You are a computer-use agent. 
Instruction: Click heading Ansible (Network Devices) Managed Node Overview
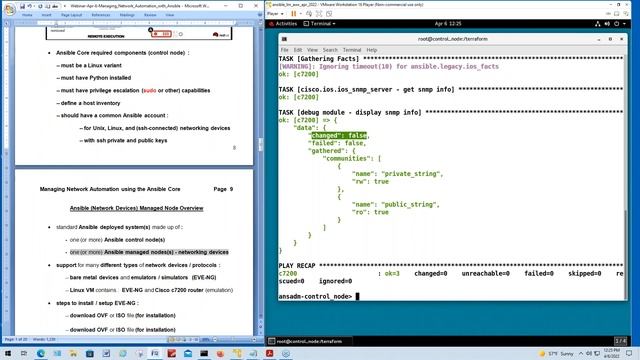click(x=136, y=208)
